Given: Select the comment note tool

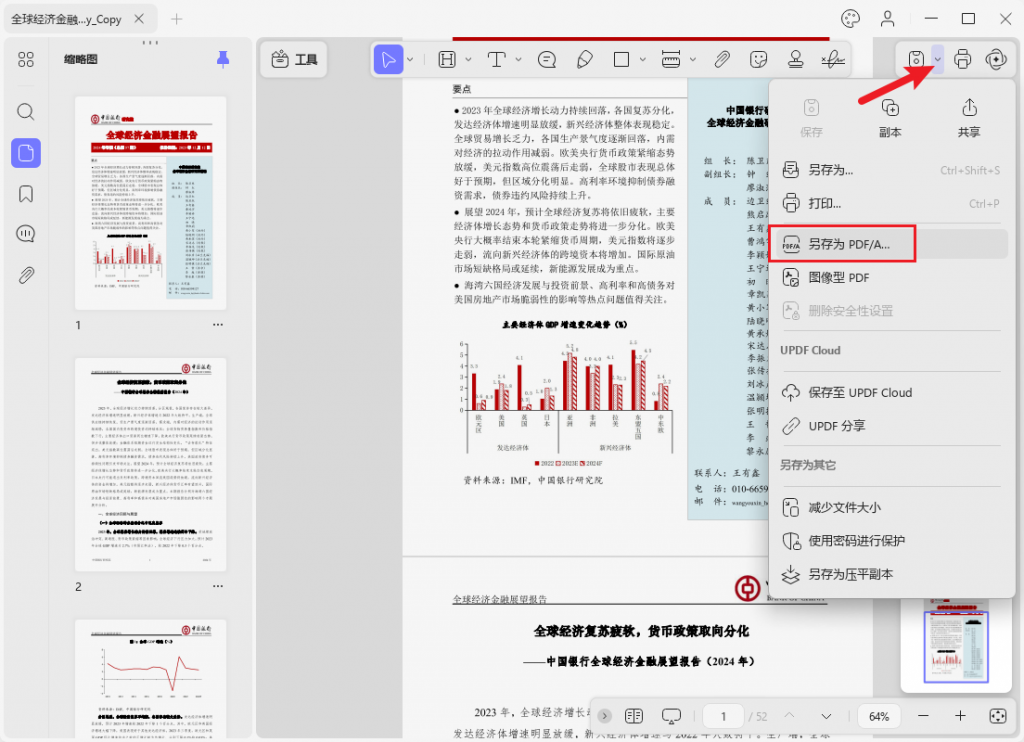Looking at the screenshot, I should pyautogui.click(x=547, y=59).
